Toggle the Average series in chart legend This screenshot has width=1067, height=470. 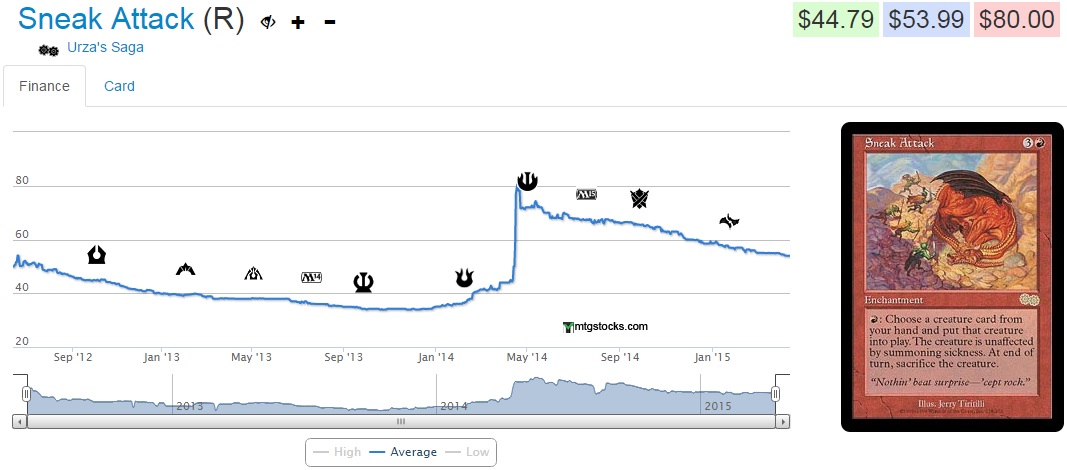coord(402,452)
